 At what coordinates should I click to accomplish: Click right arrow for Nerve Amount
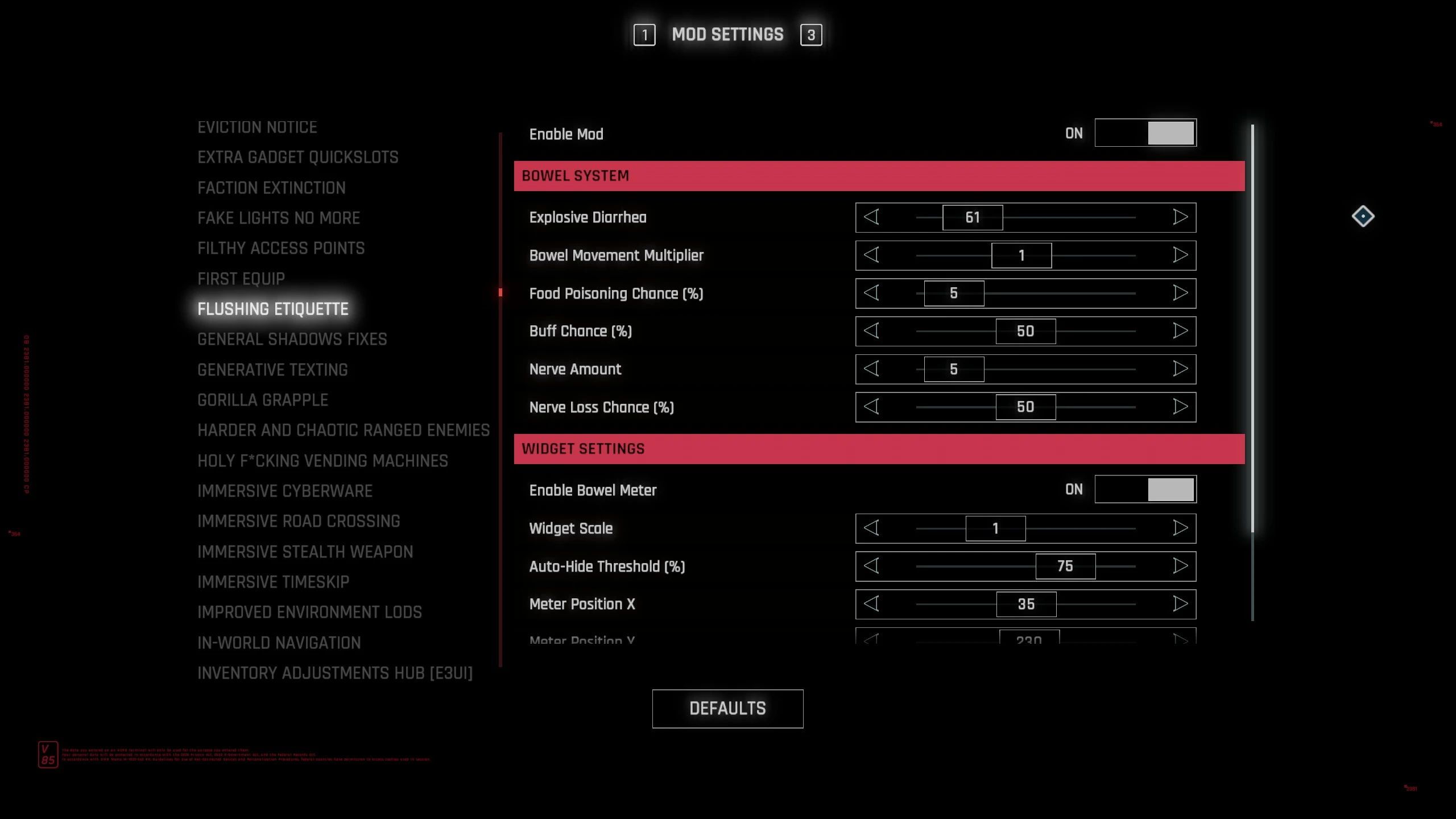1180,369
